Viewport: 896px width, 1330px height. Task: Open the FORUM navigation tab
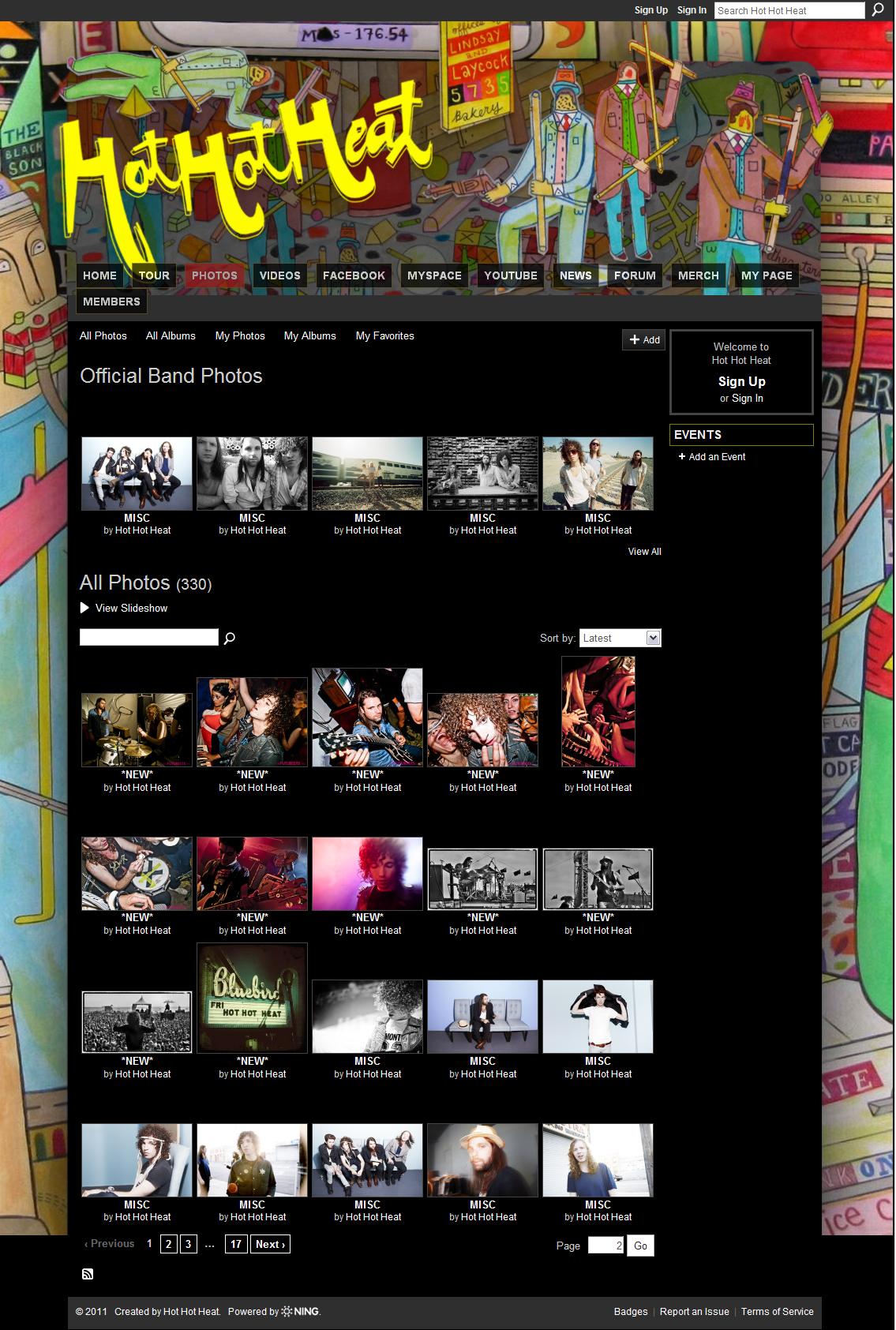(635, 275)
